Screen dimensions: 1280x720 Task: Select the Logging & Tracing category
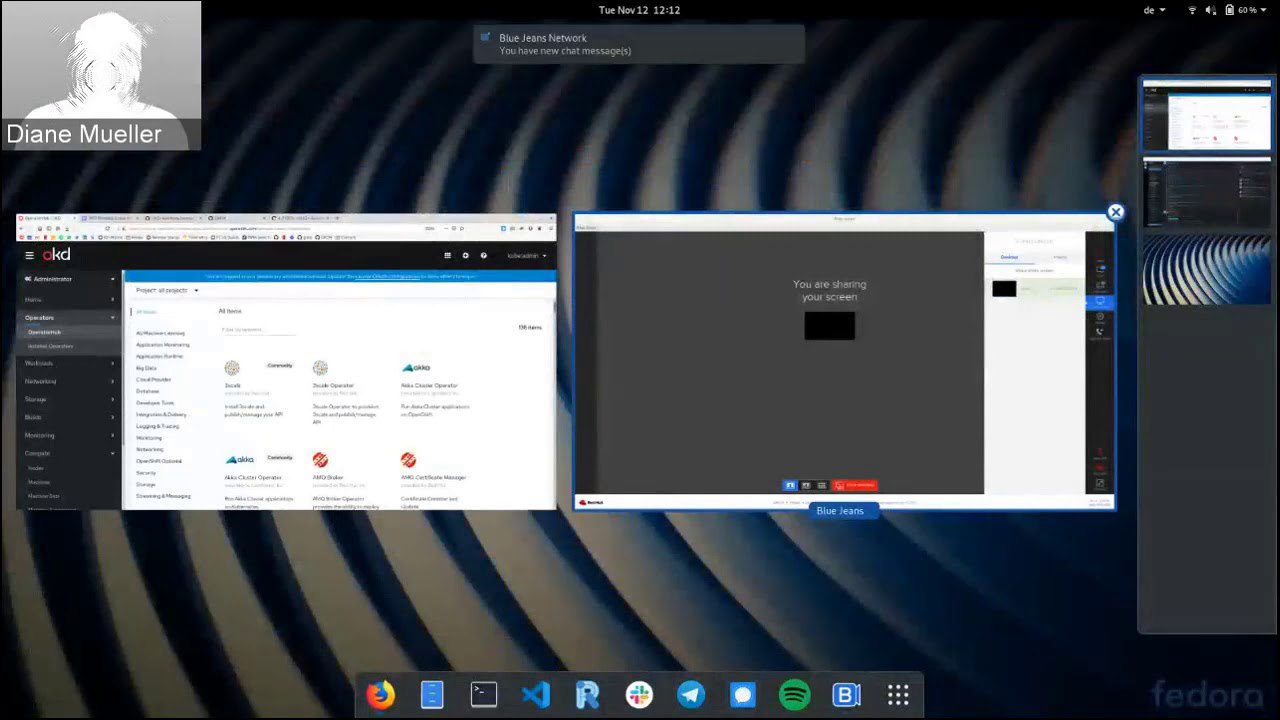click(158, 426)
